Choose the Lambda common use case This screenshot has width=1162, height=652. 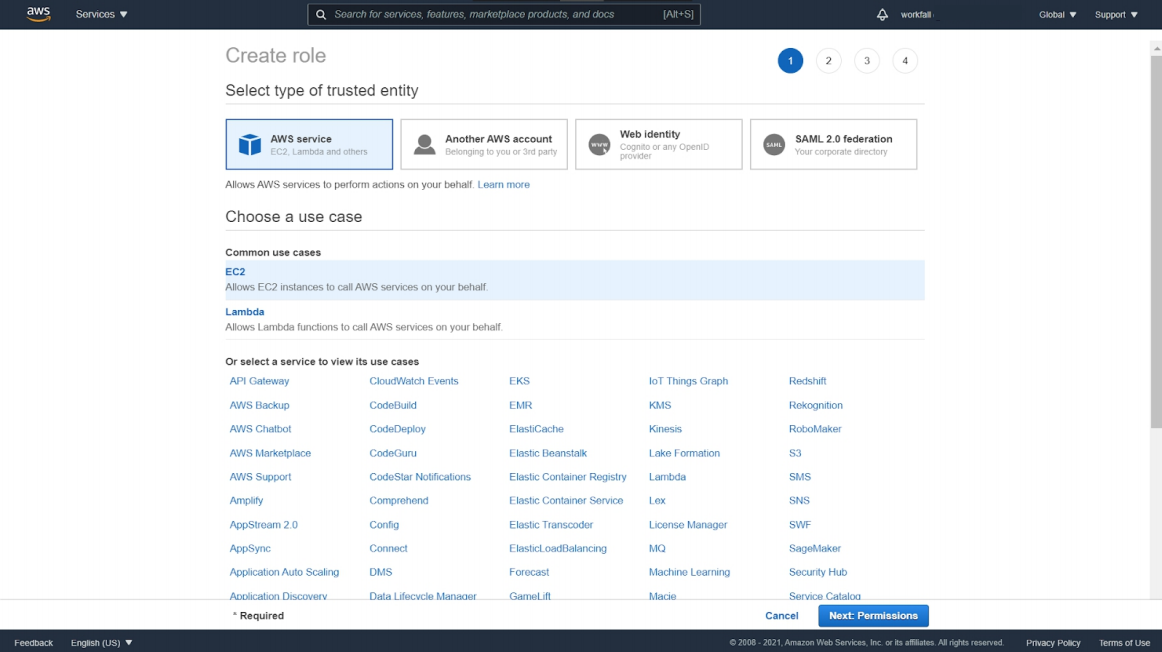coord(574,319)
